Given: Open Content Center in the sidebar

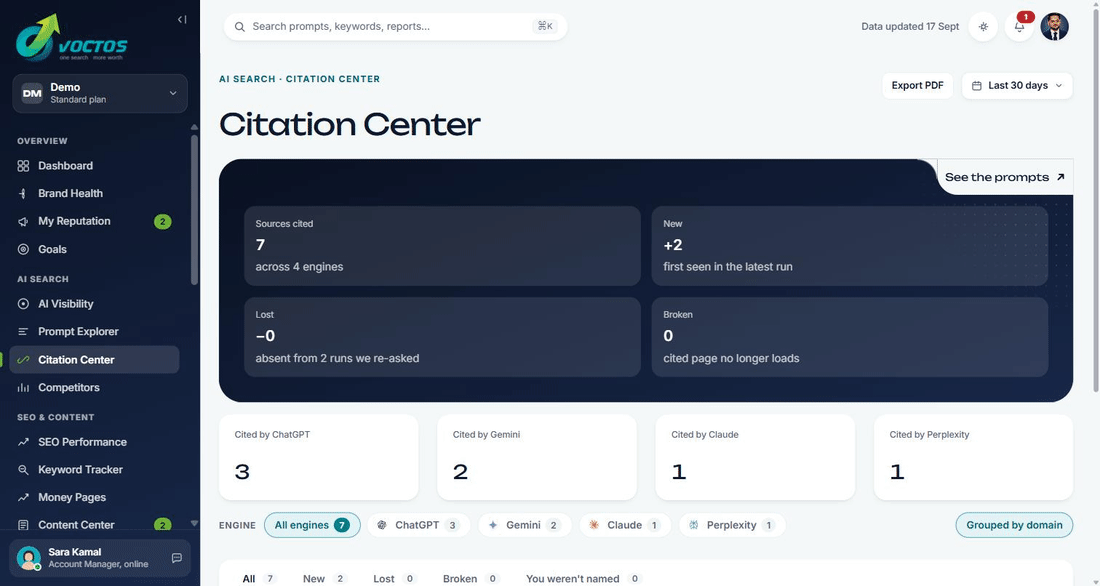Looking at the screenshot, I should (x=94, y=525).
